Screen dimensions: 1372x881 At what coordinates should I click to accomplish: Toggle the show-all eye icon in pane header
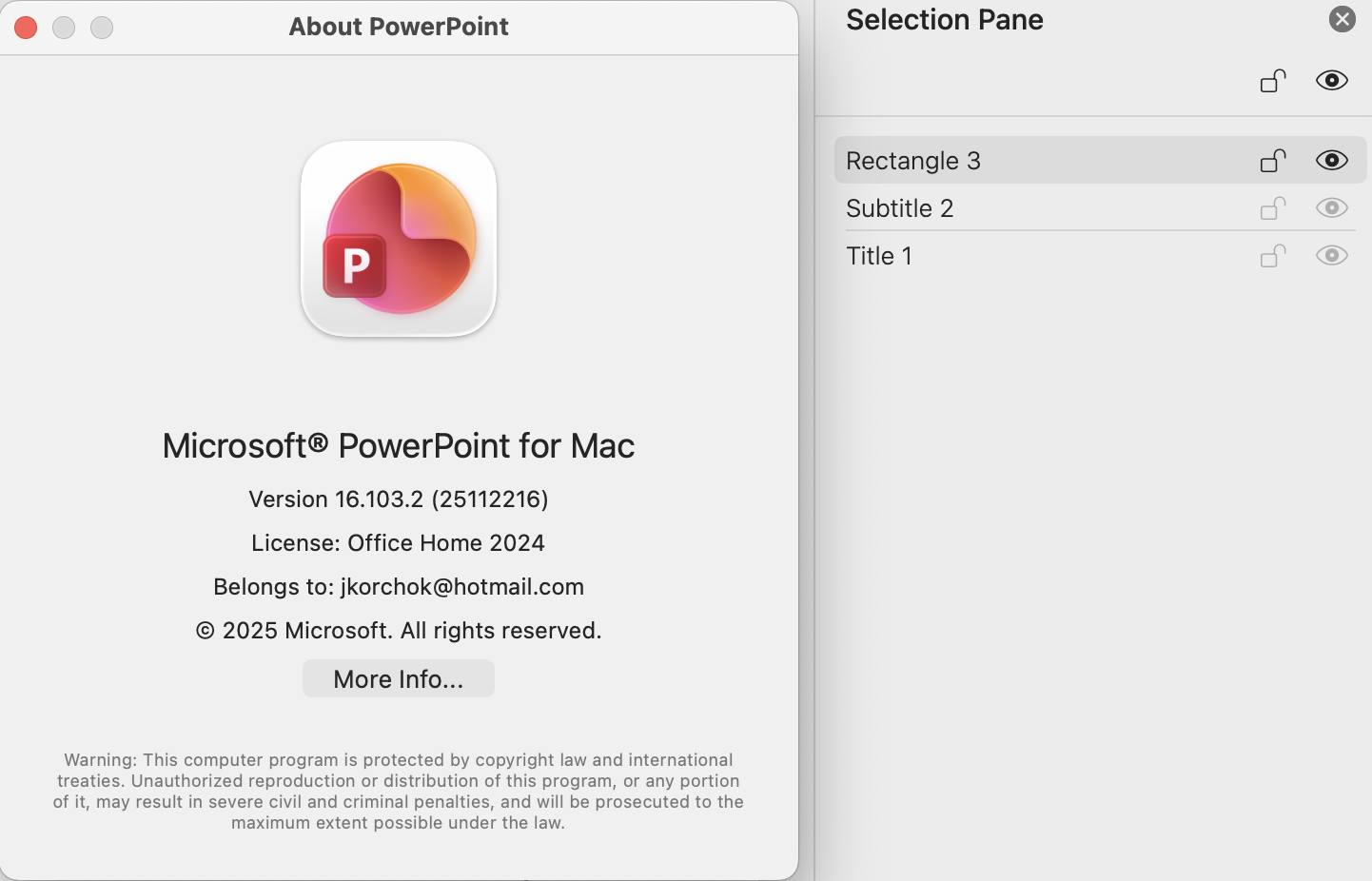tap(1332, 81)
